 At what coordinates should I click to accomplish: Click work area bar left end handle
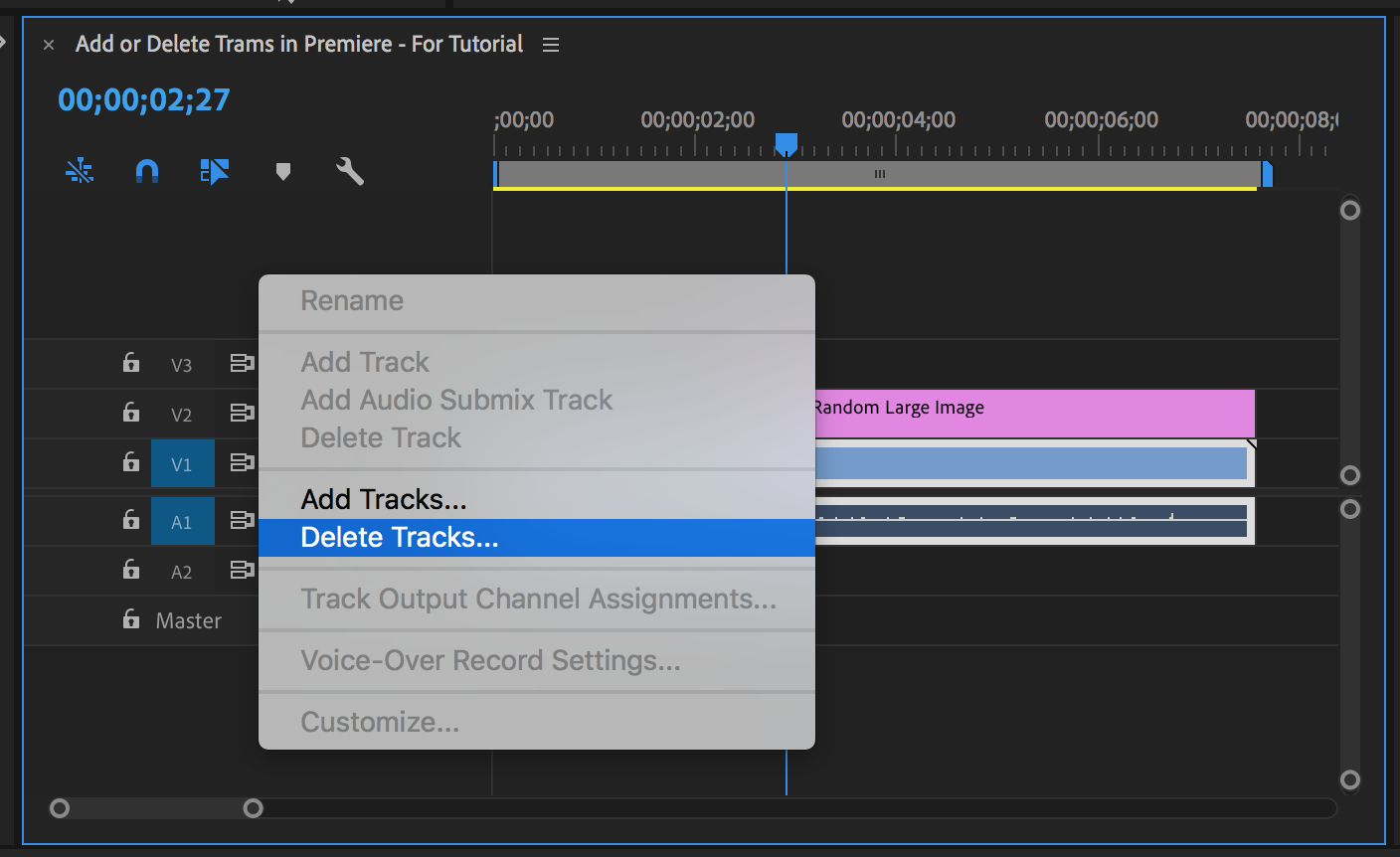point(495,174)
